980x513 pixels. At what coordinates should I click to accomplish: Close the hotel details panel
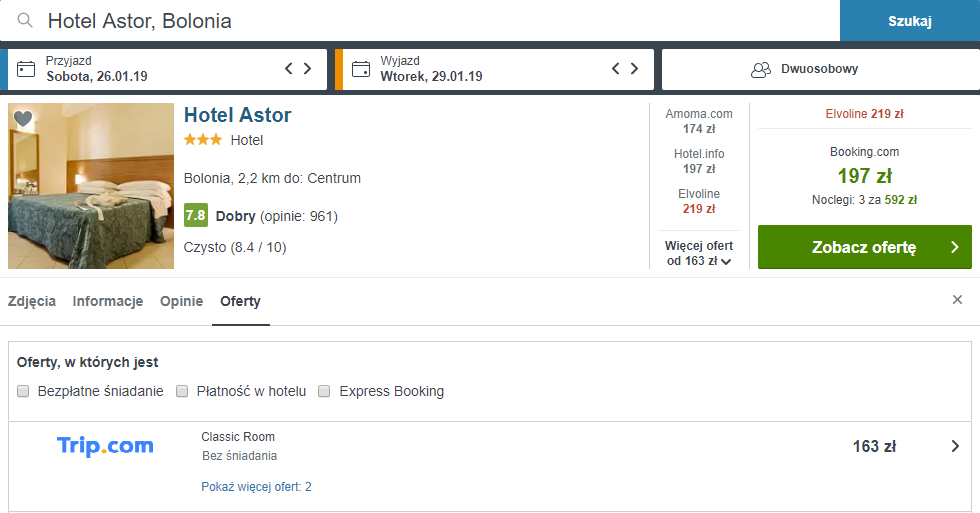tap(957, 300)
